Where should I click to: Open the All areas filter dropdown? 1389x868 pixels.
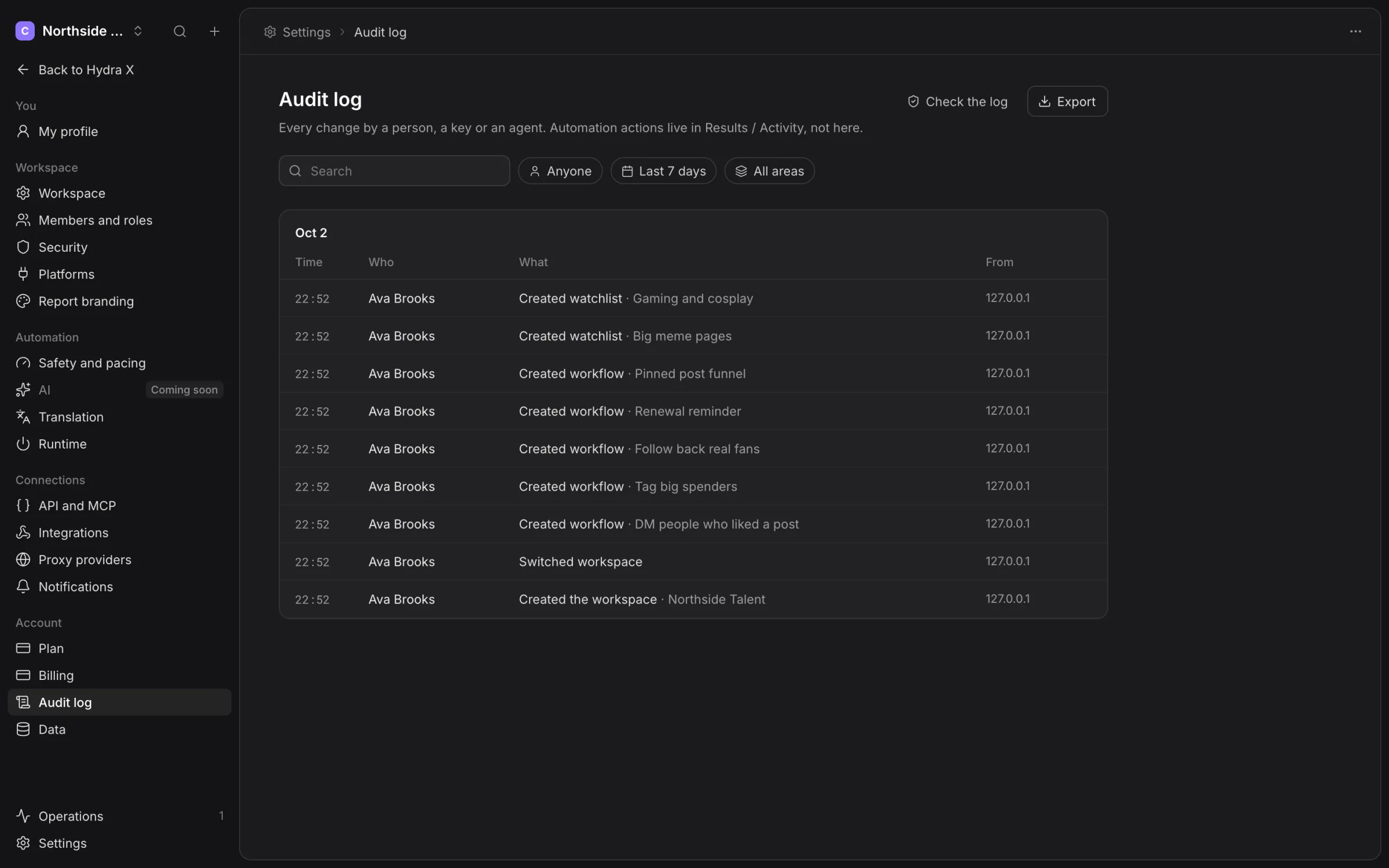click(769, 171)
